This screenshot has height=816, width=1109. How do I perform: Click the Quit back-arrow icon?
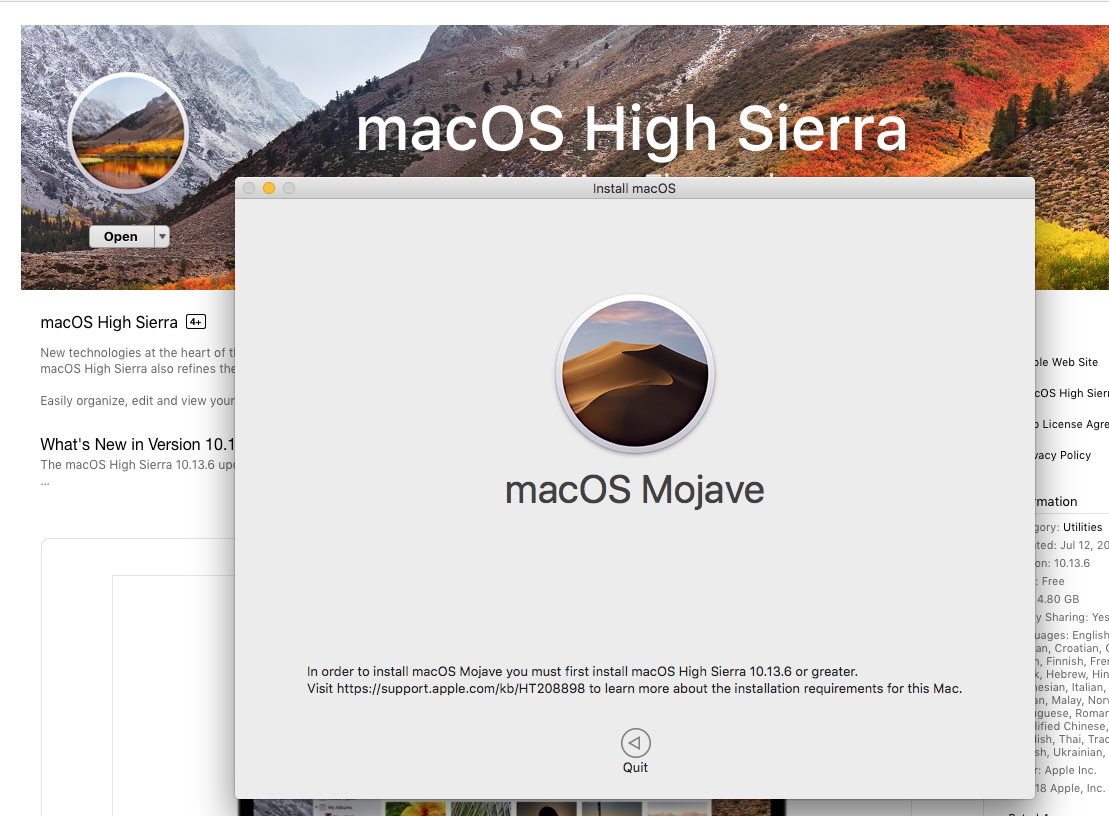[635, 743]
